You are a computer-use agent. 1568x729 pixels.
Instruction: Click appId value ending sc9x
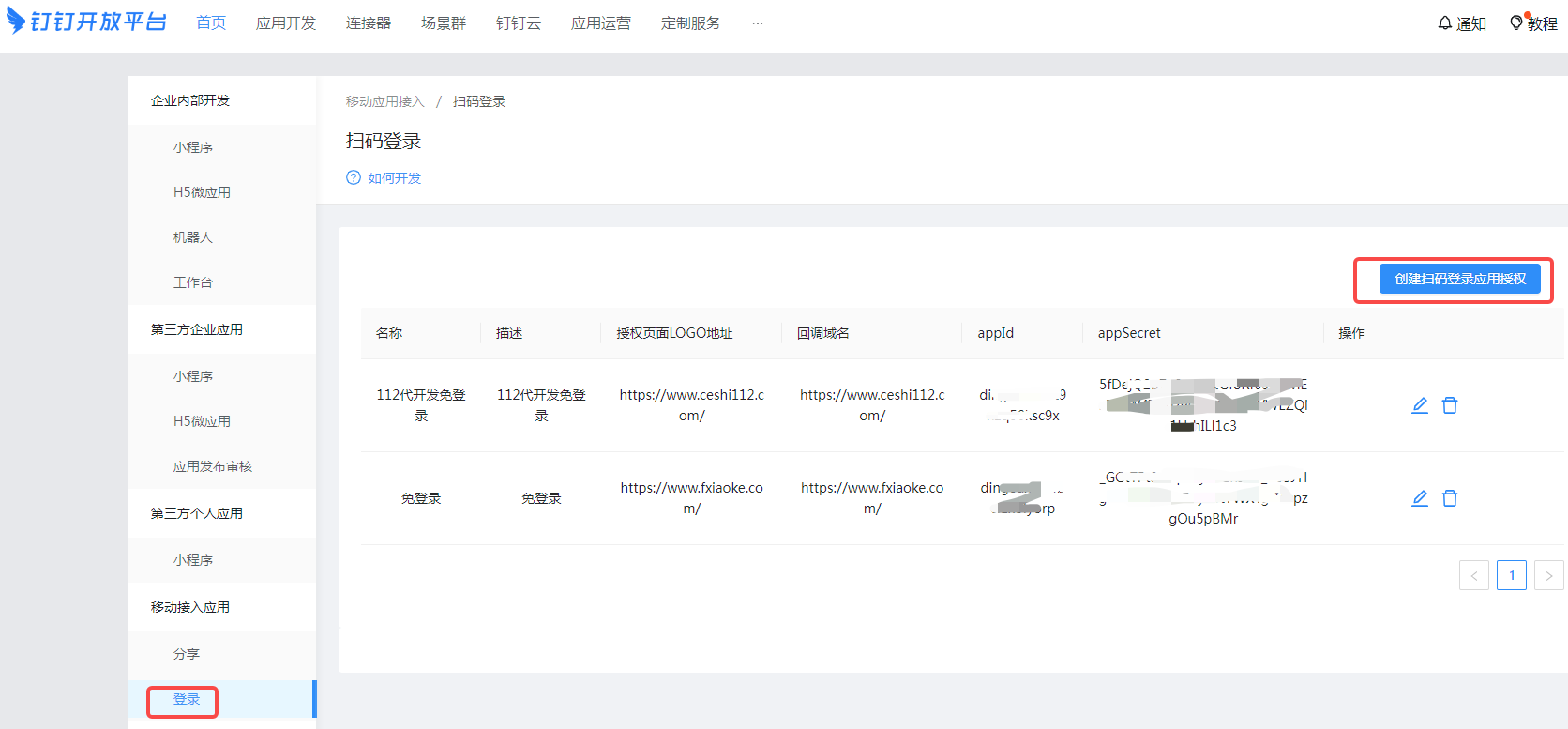click(1023, 405)
